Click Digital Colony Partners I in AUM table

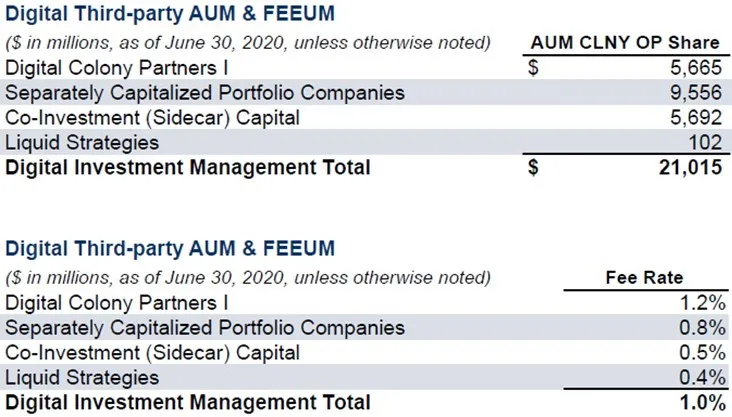(117, 68)
